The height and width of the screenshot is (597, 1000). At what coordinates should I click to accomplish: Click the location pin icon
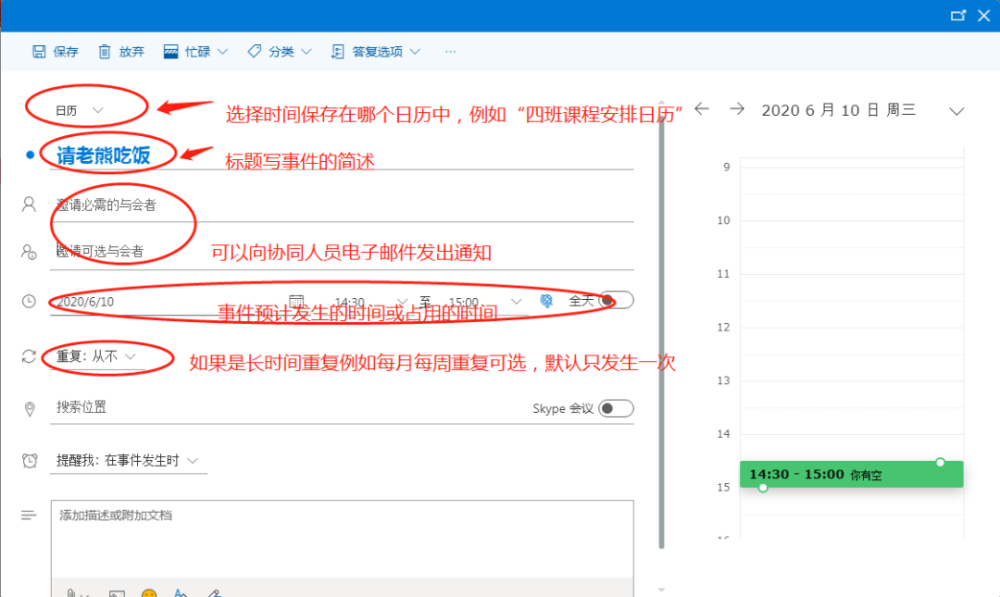(29, 409)
